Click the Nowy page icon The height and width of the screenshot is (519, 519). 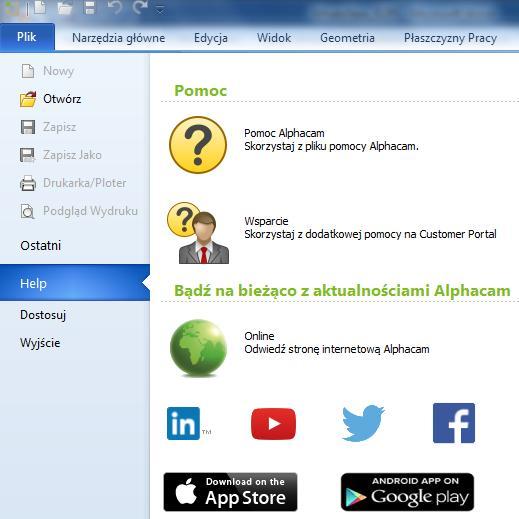28,71
